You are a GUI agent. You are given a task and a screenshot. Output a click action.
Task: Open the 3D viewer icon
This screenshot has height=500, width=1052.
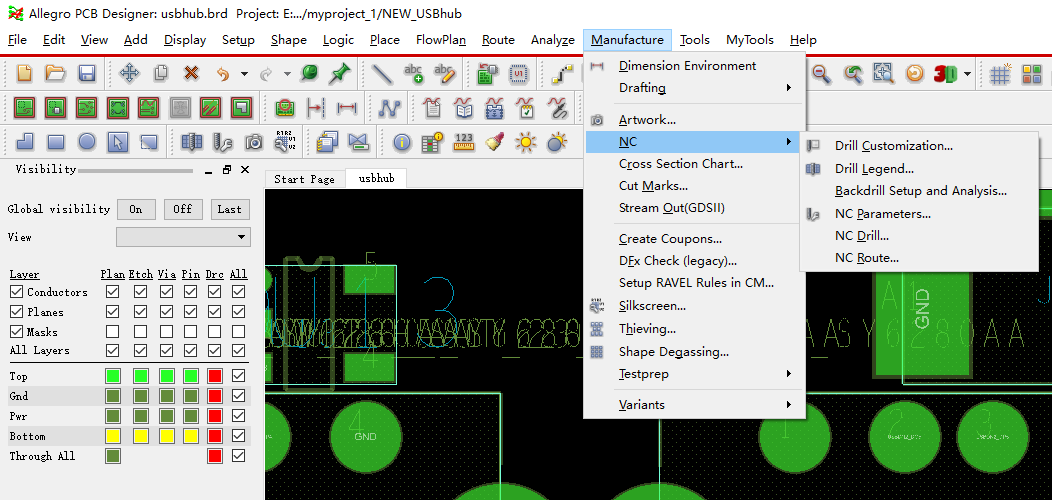pos(946,73)
